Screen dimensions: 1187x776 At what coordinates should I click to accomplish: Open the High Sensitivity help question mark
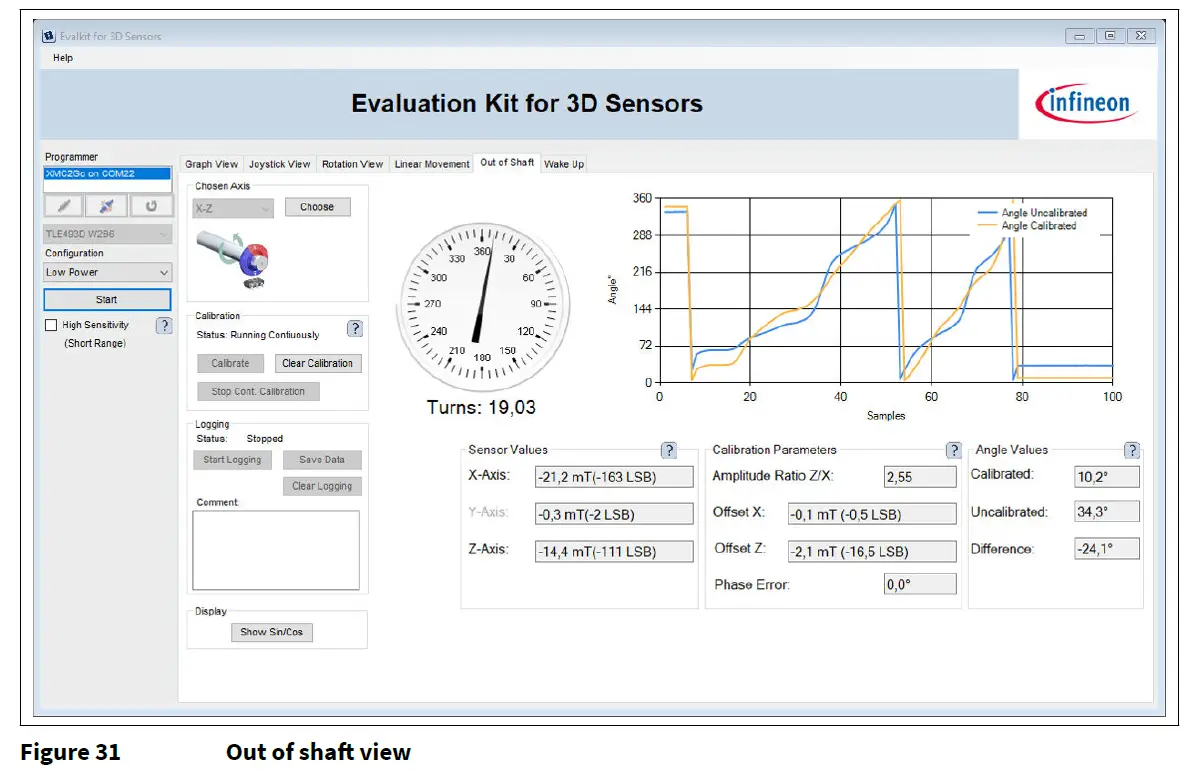[x=164, y=325]
